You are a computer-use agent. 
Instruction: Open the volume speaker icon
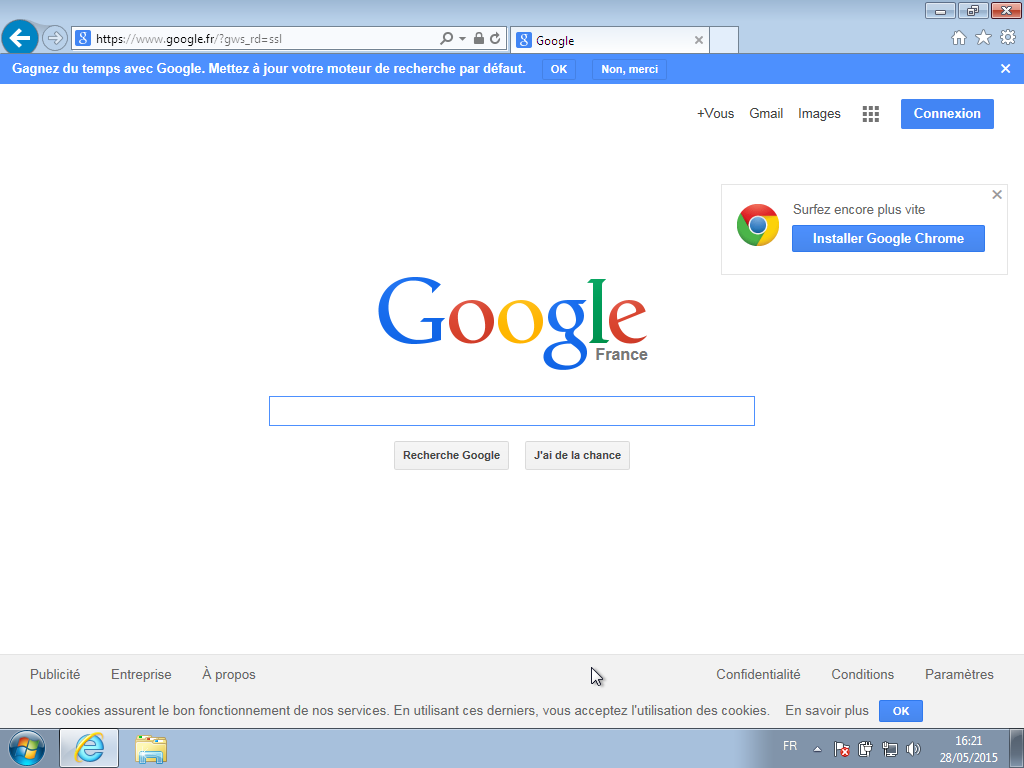[x=913, y=749]
